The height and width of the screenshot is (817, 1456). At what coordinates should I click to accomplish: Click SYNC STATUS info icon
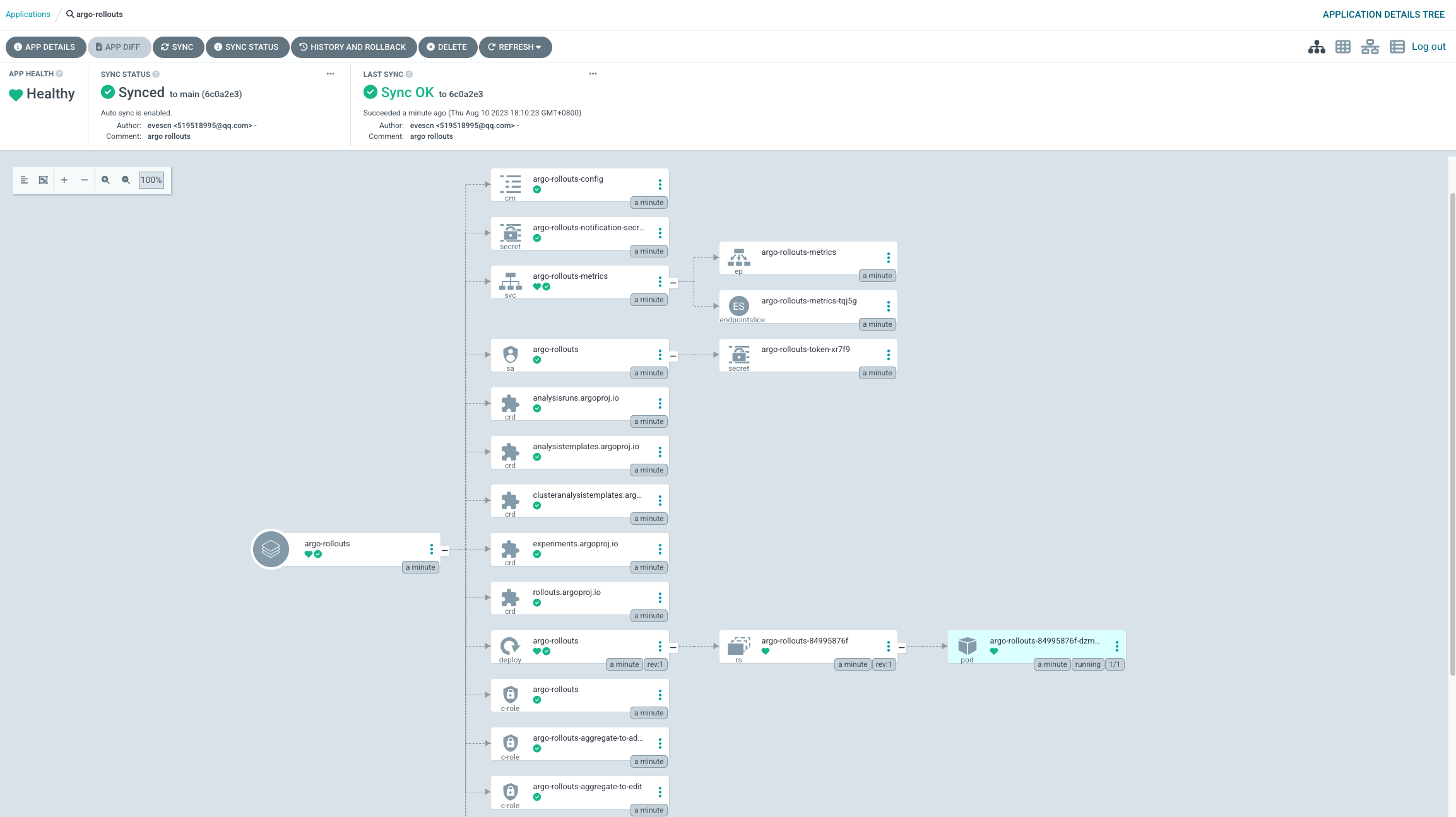pos(156,74)
